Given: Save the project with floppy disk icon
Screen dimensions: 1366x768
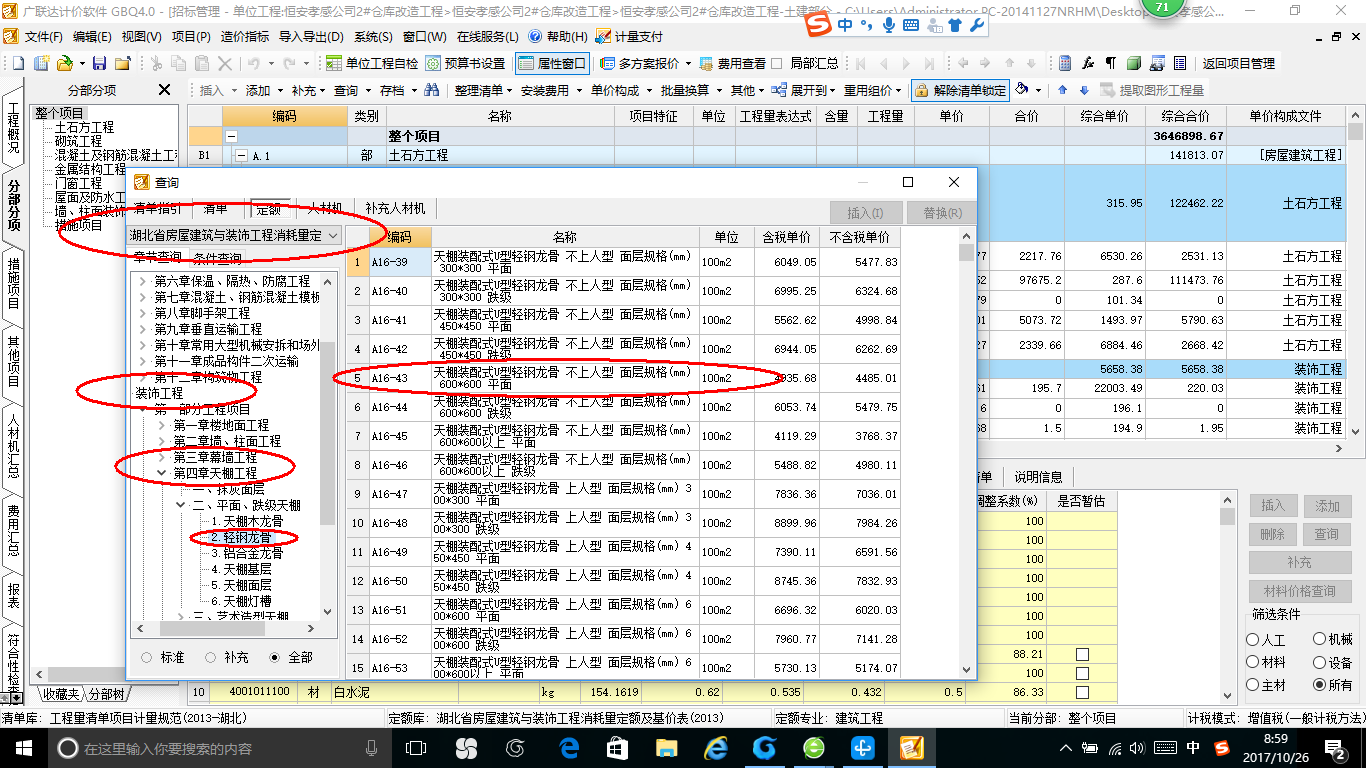Looking at the screenshot, I should point(99,63).
